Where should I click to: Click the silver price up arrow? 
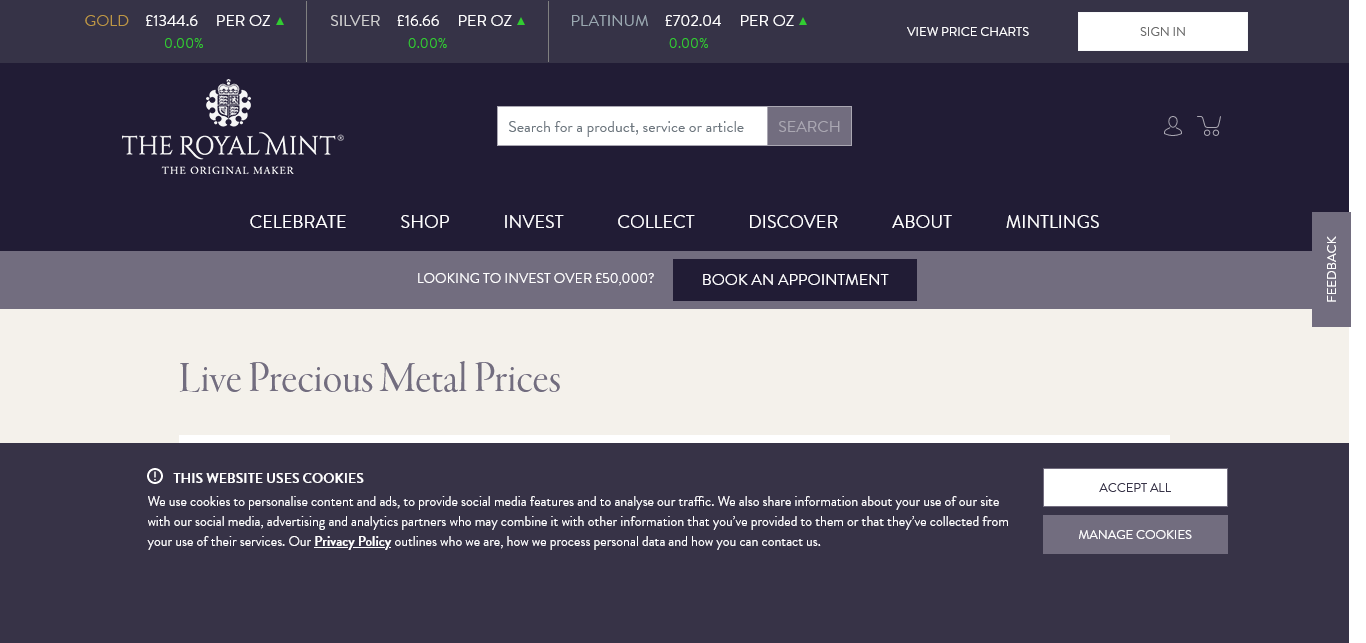521,21
